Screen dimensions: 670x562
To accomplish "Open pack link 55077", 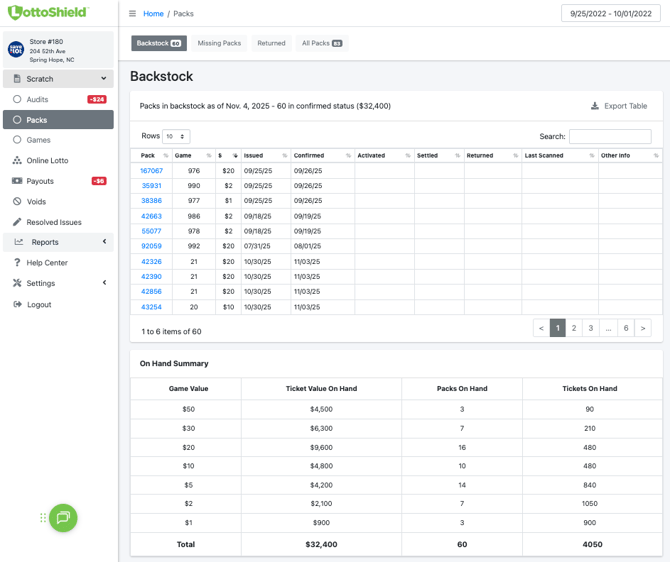I will tap(151, 231).
